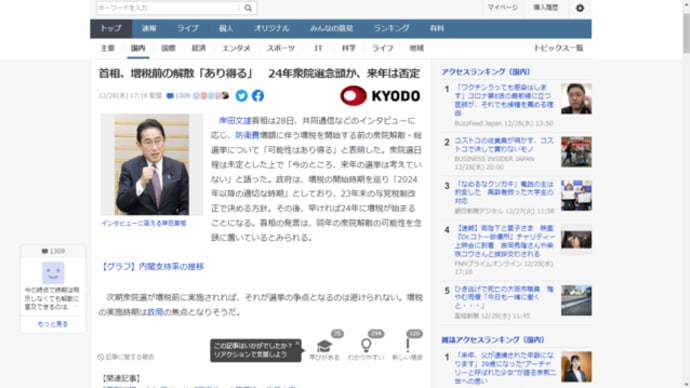The image size is (690, 388).
Task: Click thumbnail for ranking 1 article
Action: 576,99
